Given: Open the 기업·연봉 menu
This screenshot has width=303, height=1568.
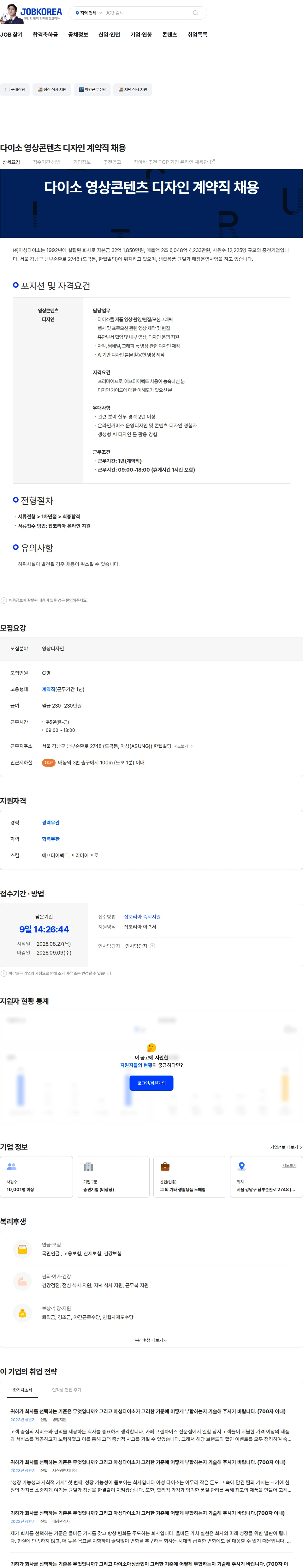Looking at the screenshot, I should point(141,35).
